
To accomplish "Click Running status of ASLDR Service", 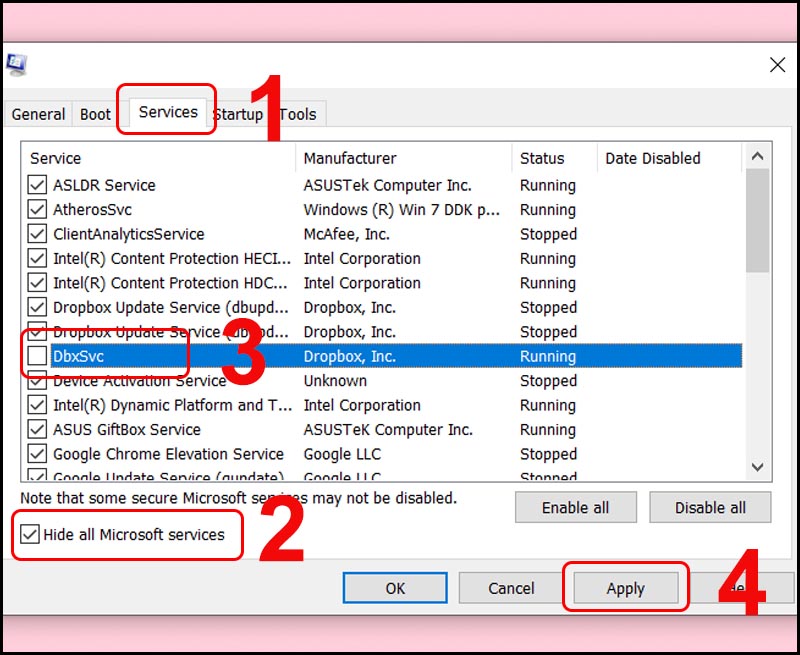I will click(x=547, y=185).
